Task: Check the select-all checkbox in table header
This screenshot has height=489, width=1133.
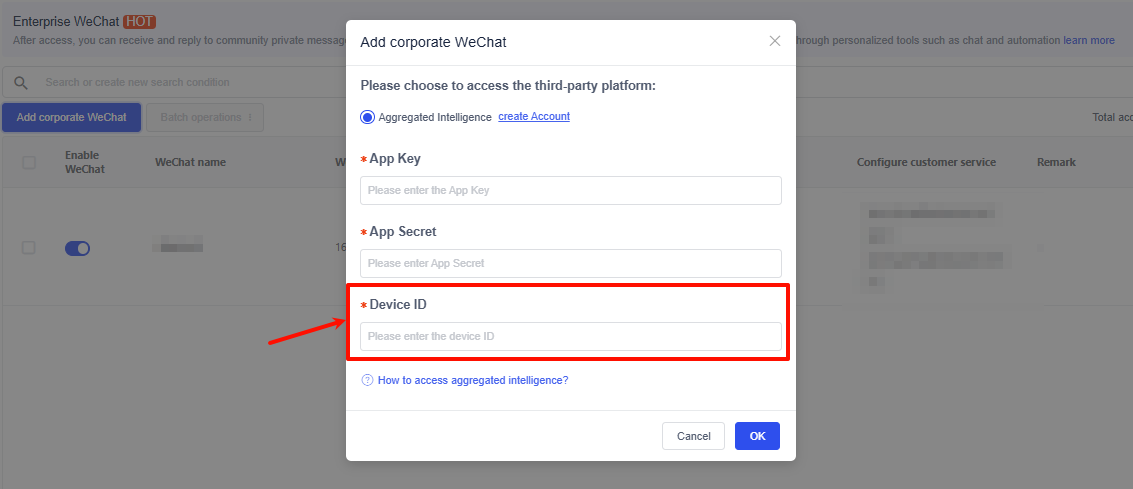Action: pyautogui.click(x=29, y=162)
